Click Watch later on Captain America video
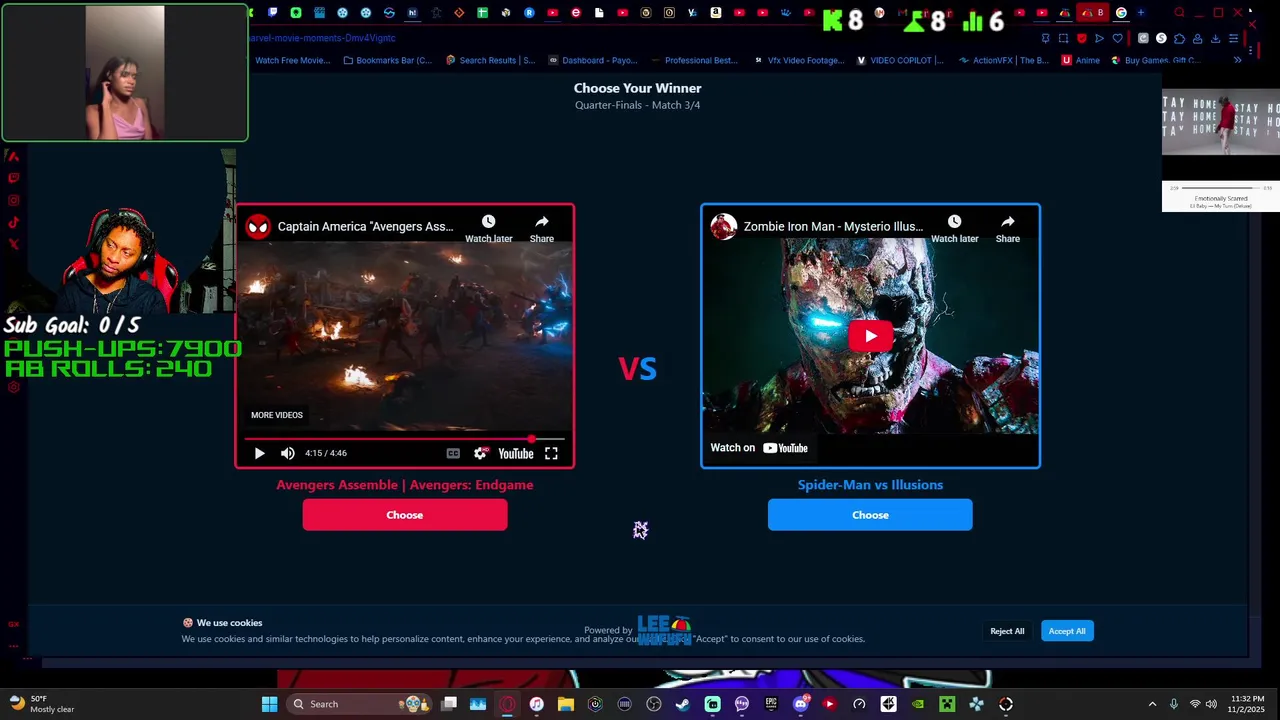Viewport: 1280px width, 720px height. pos(488,228)
